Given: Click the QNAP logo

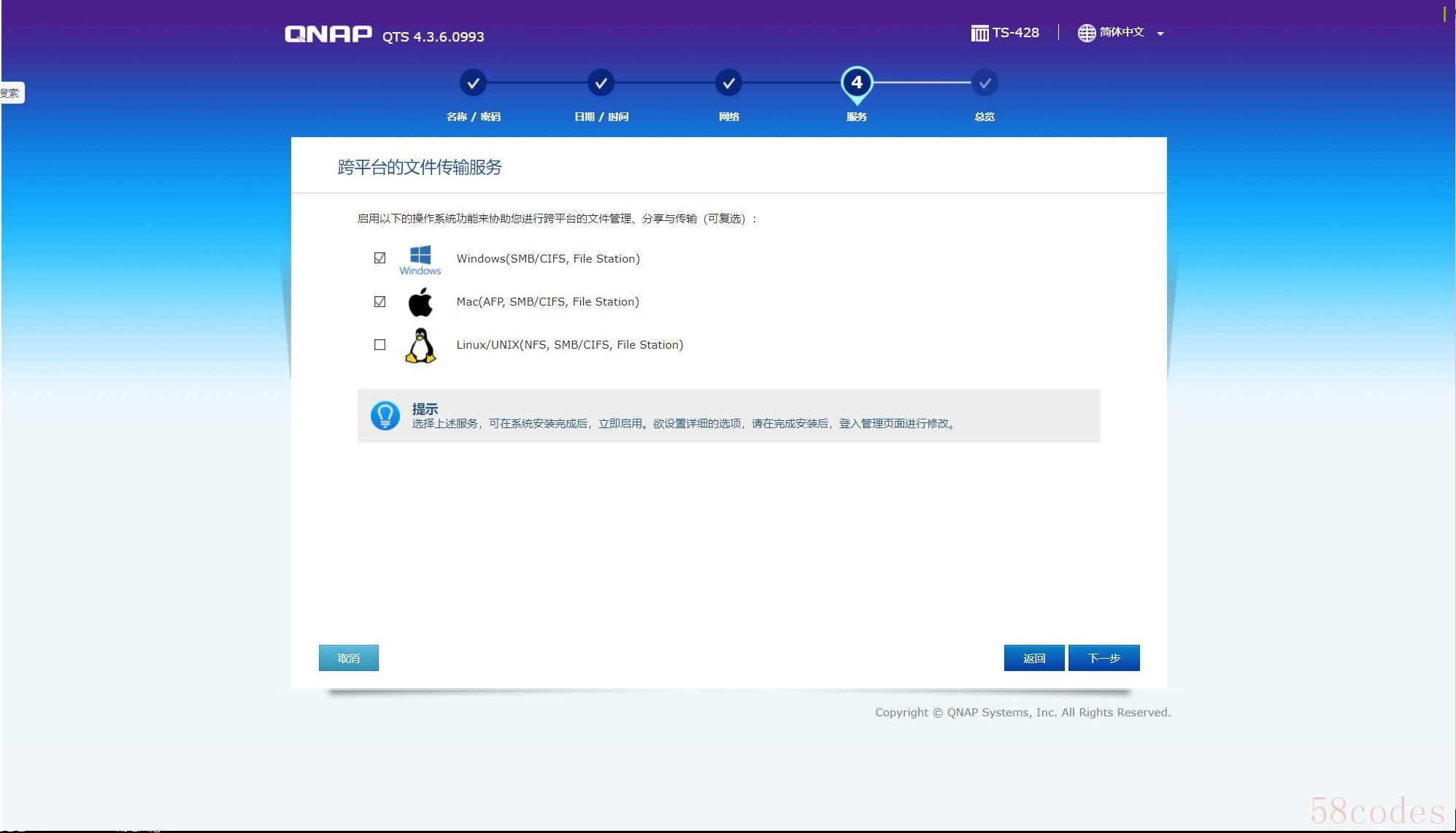Looking at the screenshot, I should [328, 34].
